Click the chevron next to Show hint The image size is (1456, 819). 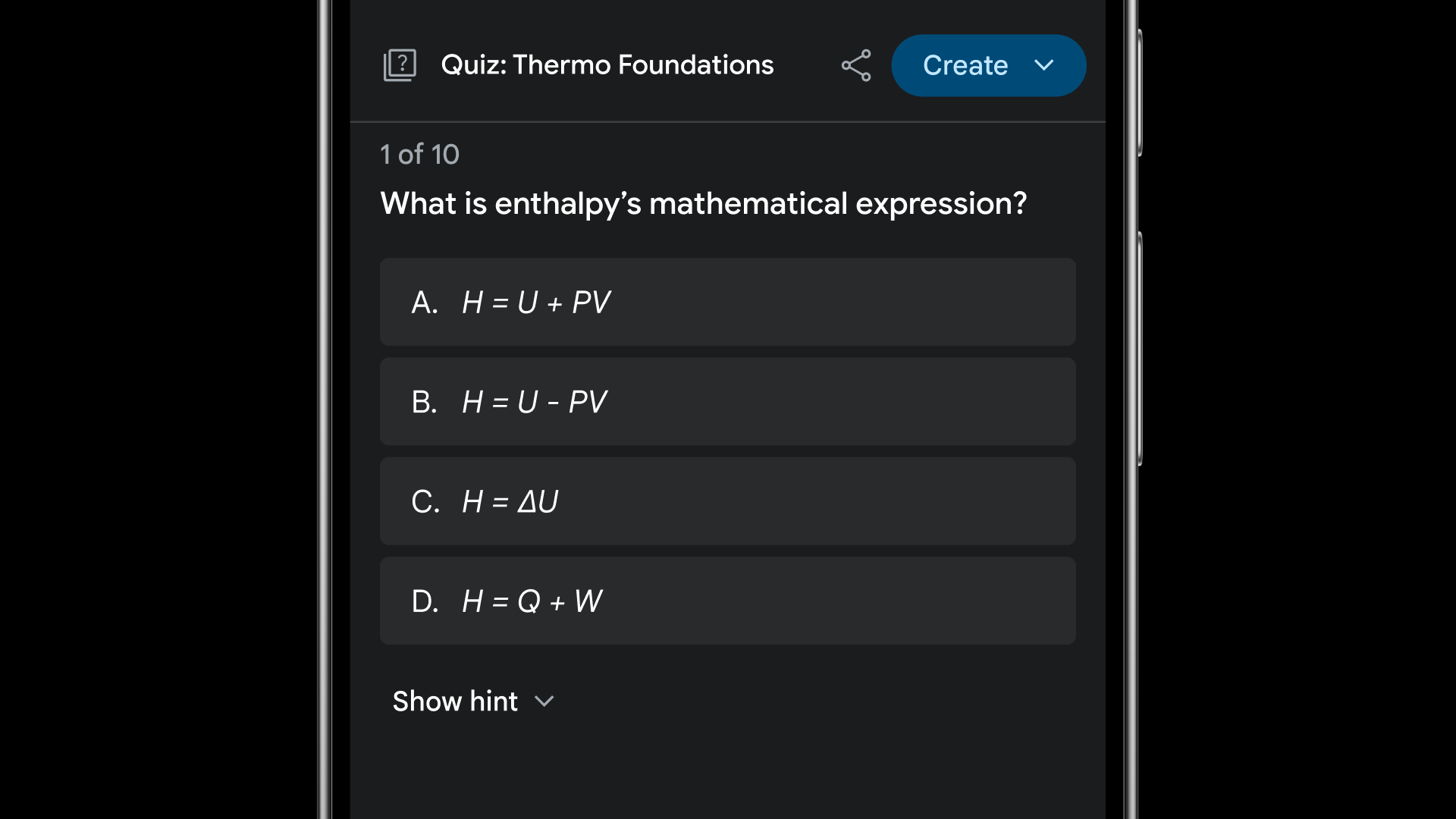tap(544, 701)
